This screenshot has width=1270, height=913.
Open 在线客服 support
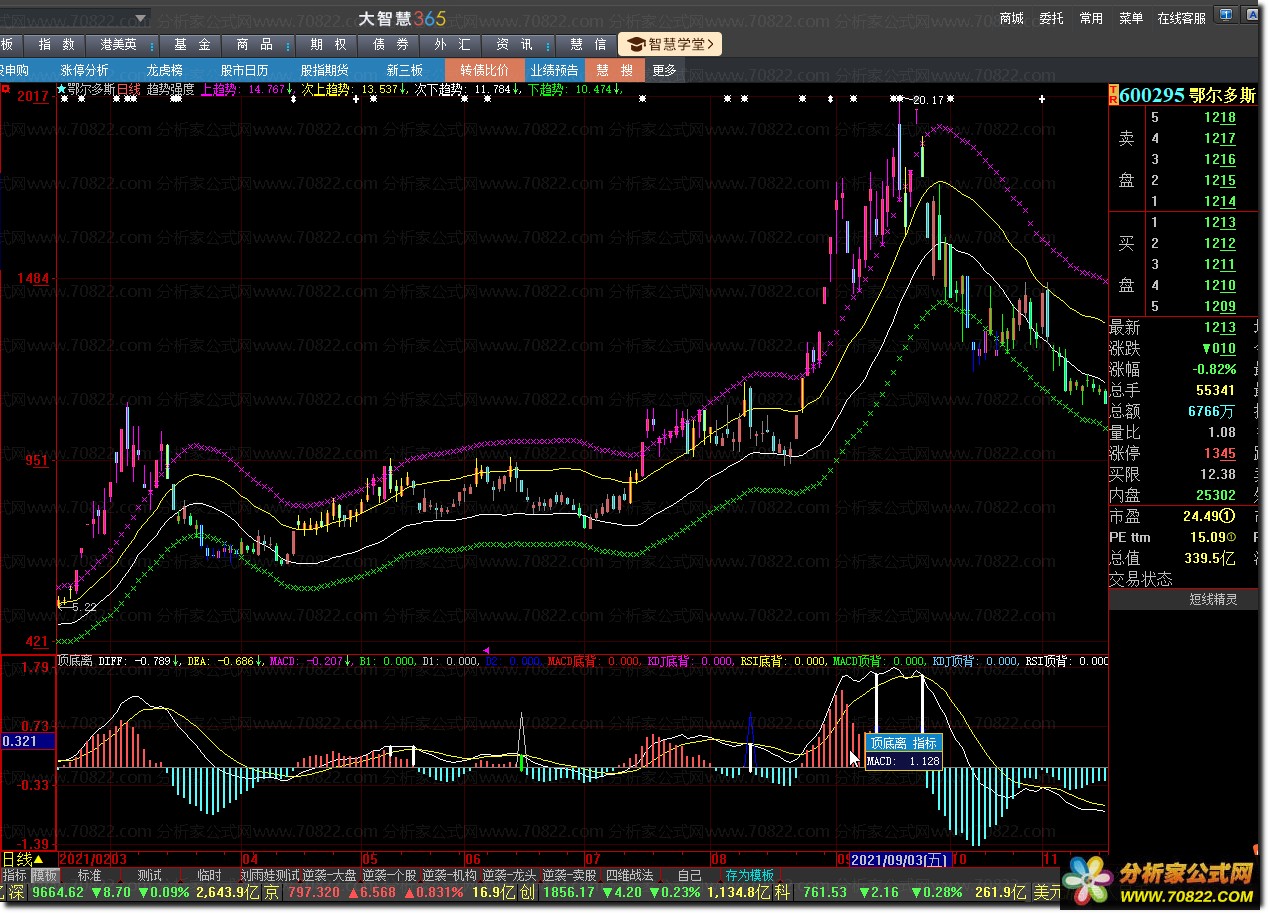(1182, 18)
